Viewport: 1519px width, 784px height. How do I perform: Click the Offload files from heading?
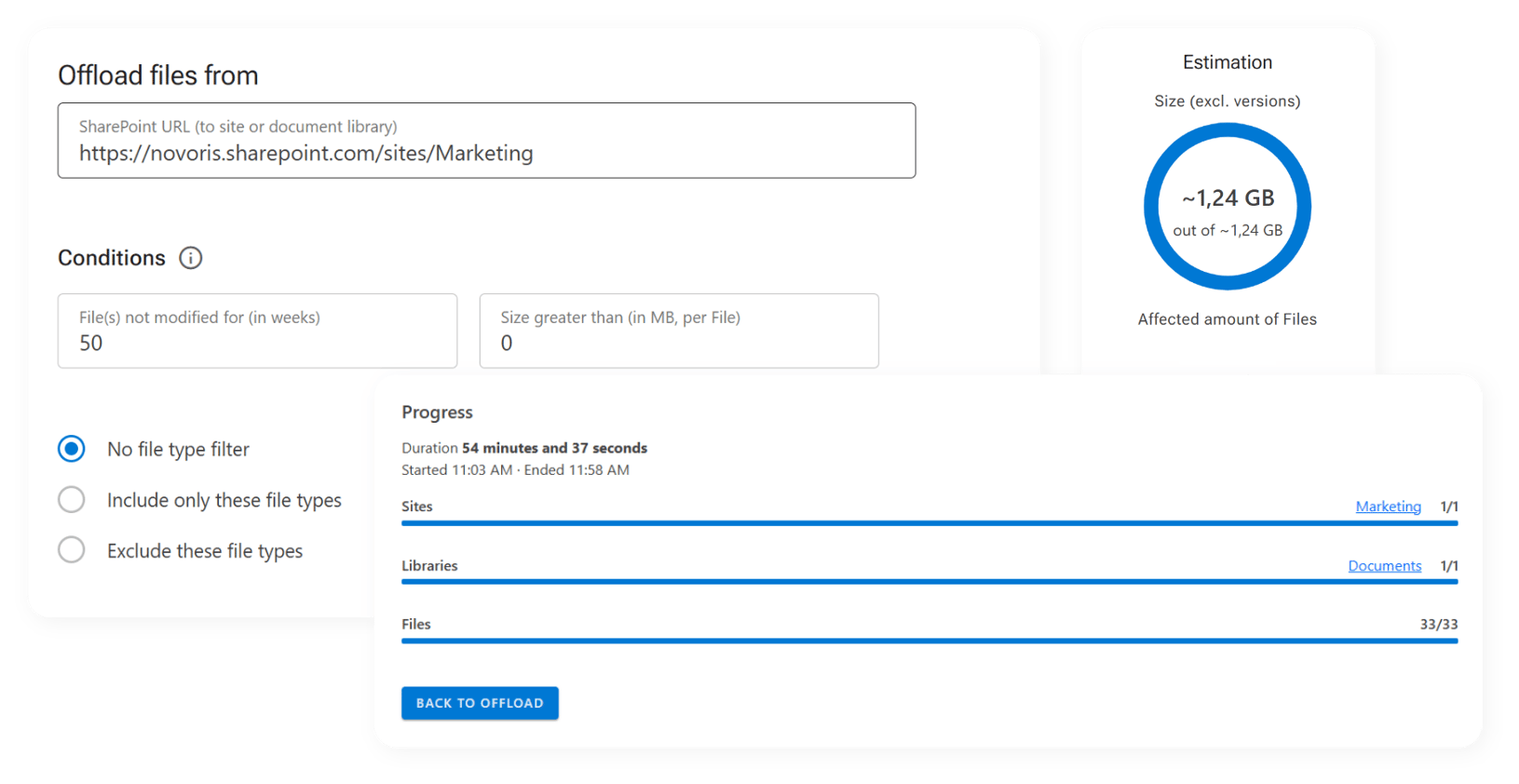coord(158,75)
